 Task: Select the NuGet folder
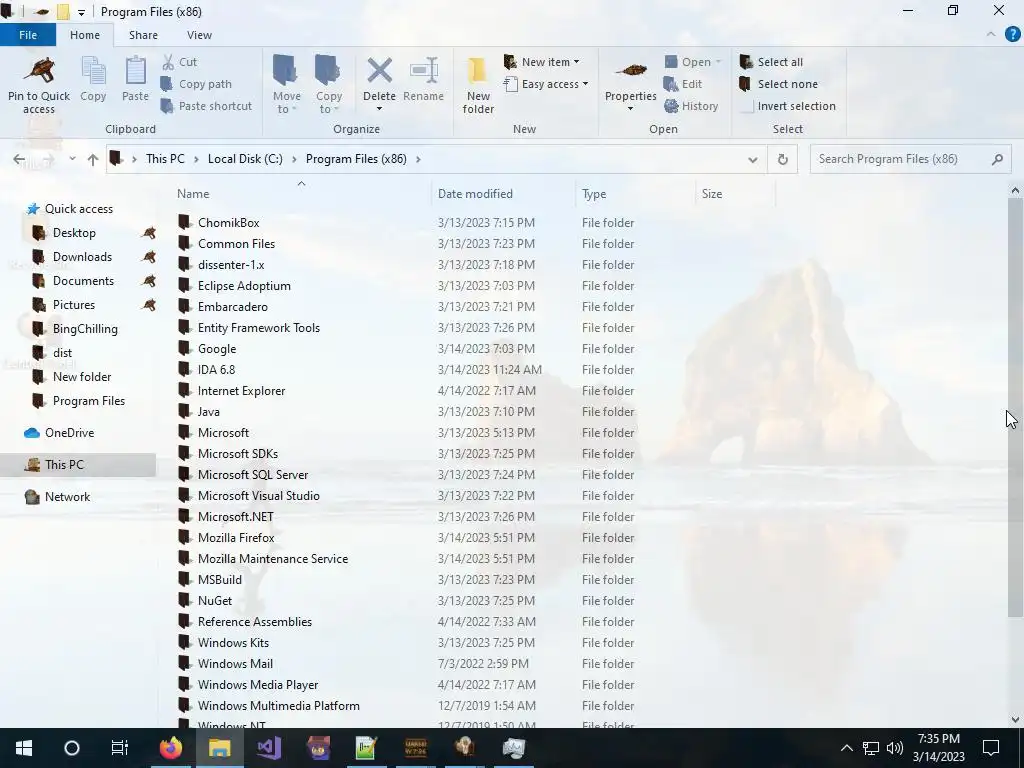215,601
